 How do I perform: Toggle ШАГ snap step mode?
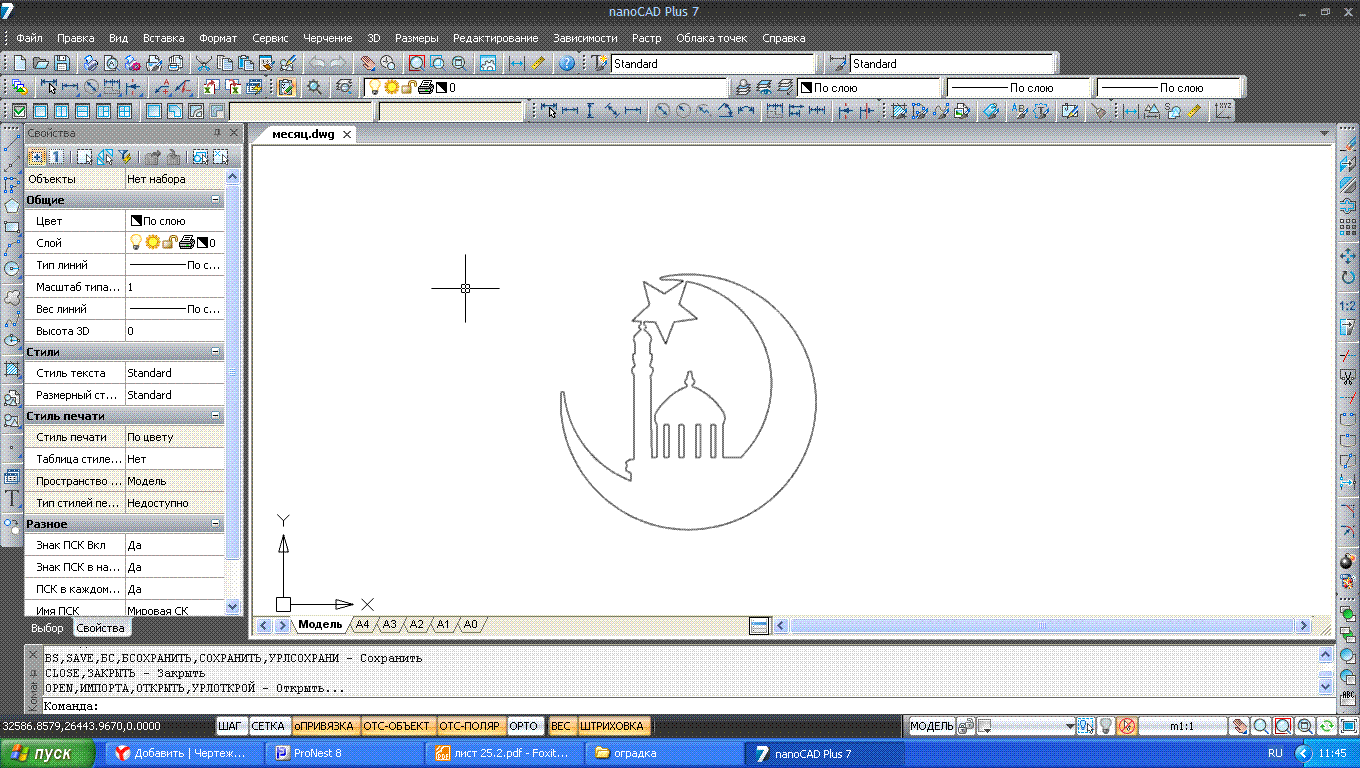tap(231, 726)
